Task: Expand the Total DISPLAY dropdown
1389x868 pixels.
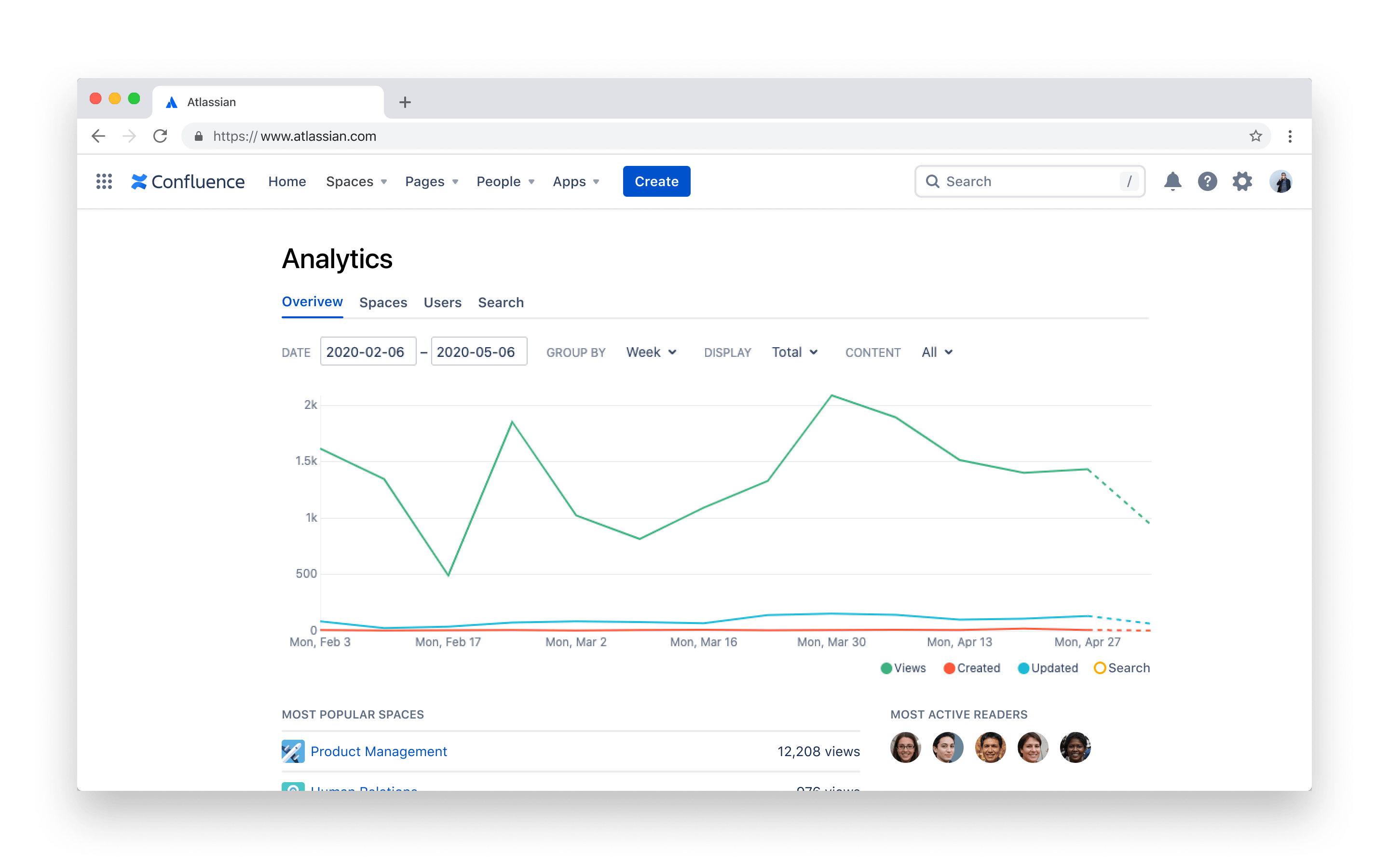Action: tap(795, 352)
